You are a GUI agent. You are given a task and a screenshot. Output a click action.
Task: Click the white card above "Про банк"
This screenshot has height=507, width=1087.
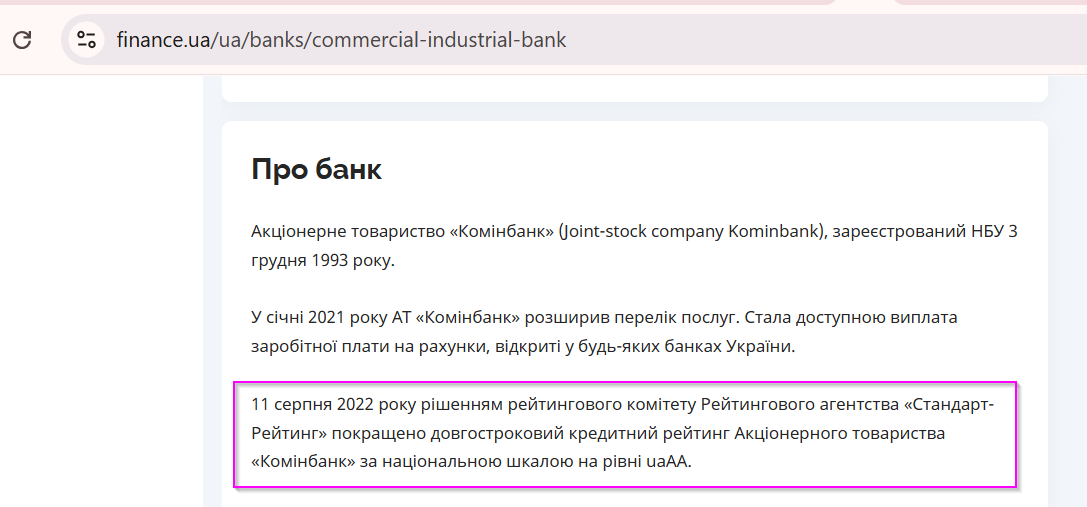pyautogui.click(x=634, y=89)
